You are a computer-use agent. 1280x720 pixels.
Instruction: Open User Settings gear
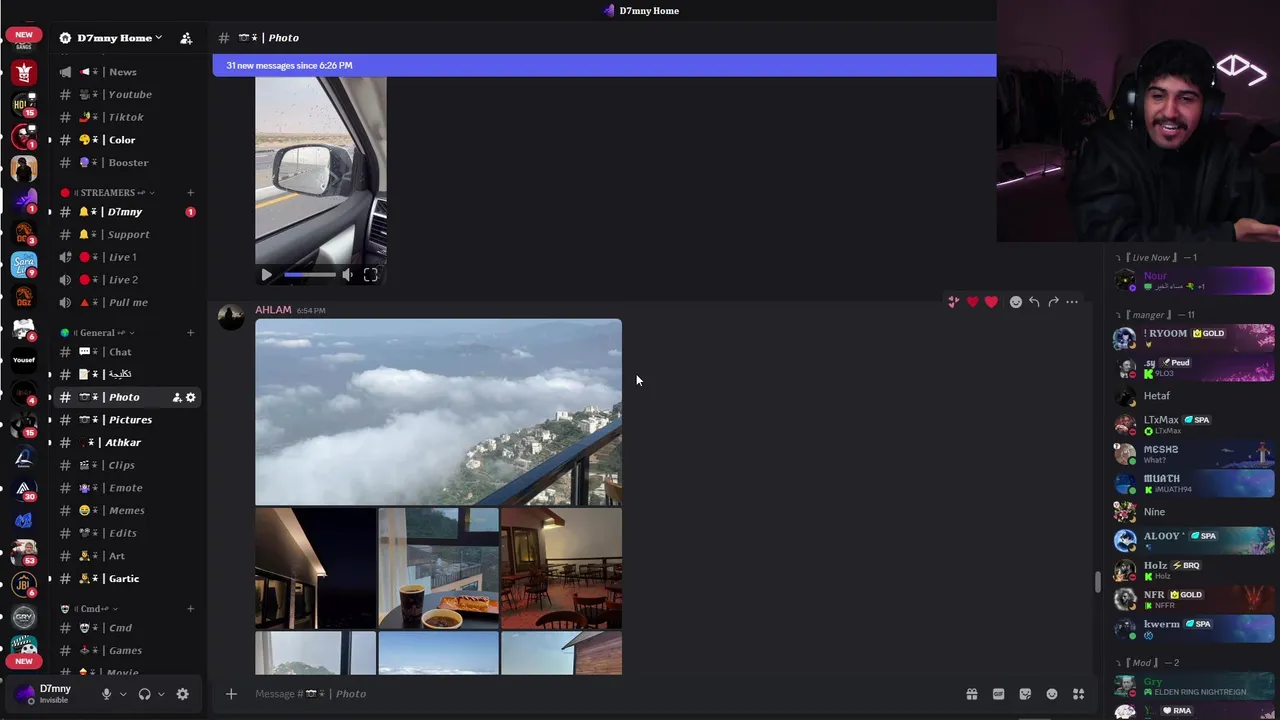pos(182,694)
